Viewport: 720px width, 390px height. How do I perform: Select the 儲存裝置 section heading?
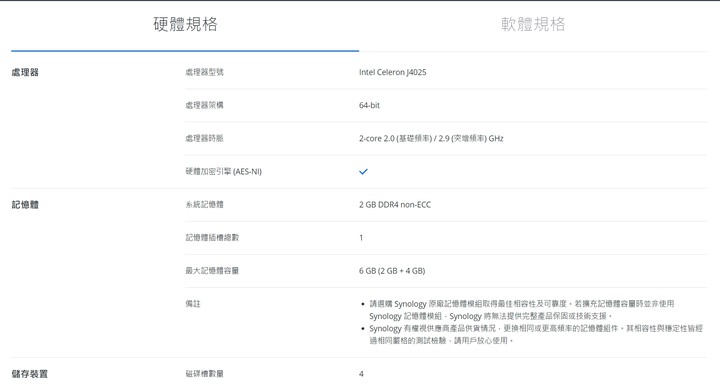pyautogui.click(x=29, y=373)
